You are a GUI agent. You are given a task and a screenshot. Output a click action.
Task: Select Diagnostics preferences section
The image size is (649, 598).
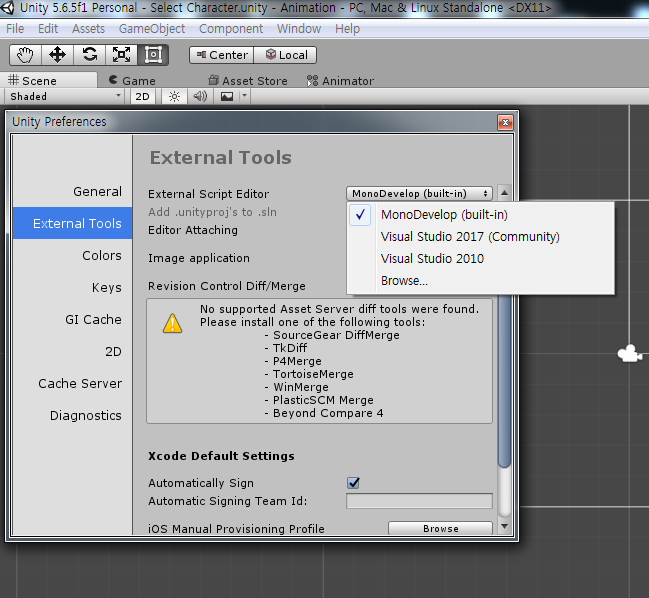[72, 415]
